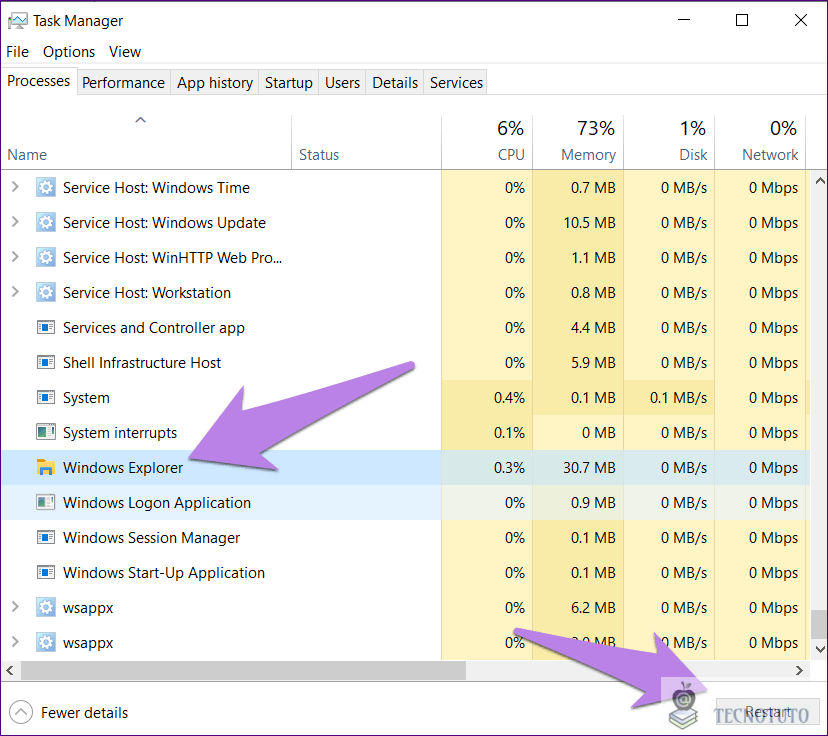Click the 6.2 MB memory value
This screenshot has width=828, height=736.
593,608
